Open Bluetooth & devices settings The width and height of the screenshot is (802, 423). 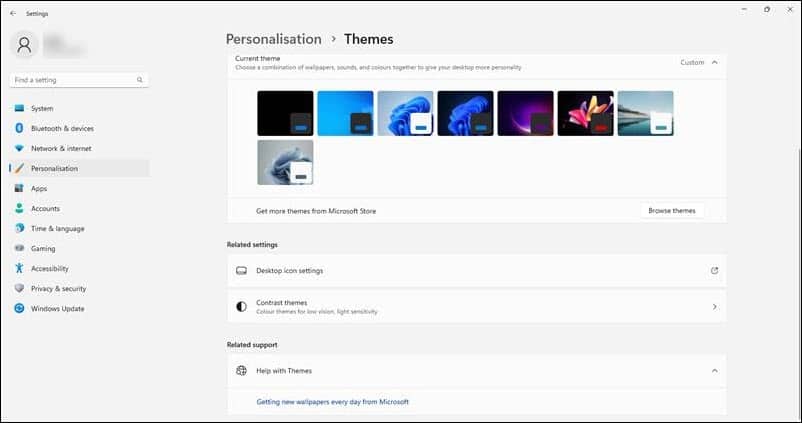tap(79, 128)
